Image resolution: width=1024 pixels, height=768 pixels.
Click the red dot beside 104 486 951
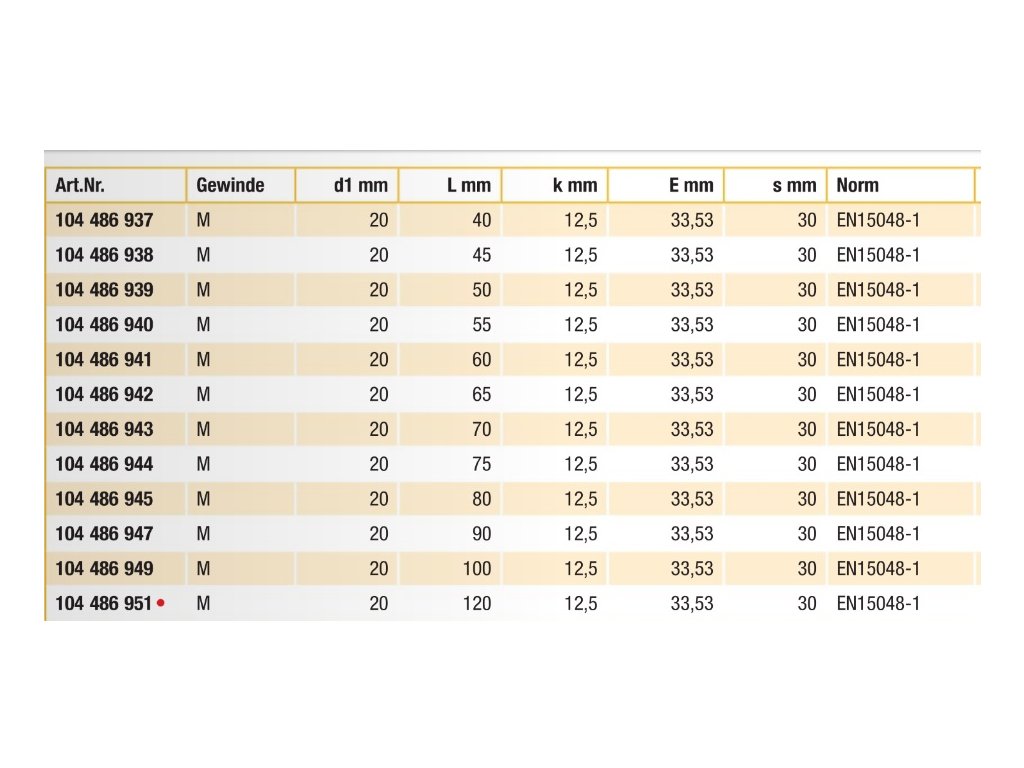click(x=161, y=603)
